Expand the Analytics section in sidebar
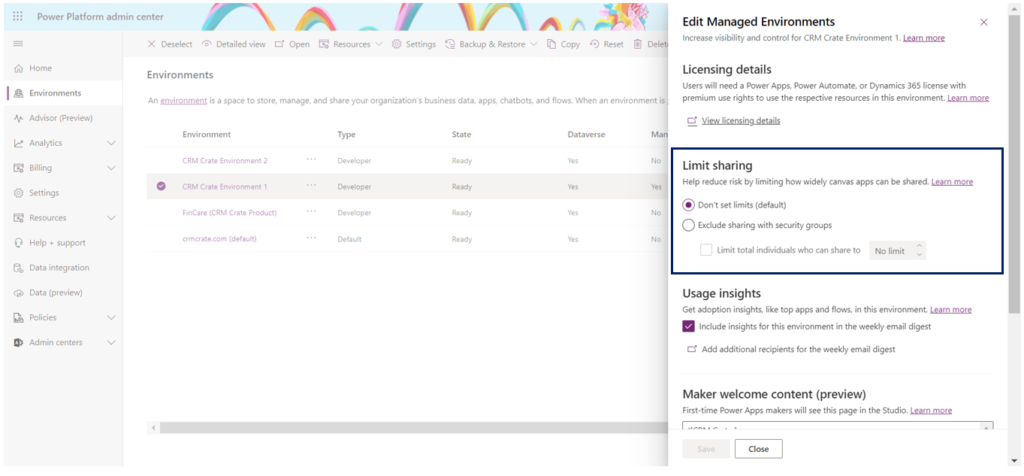 coord(111,143)
